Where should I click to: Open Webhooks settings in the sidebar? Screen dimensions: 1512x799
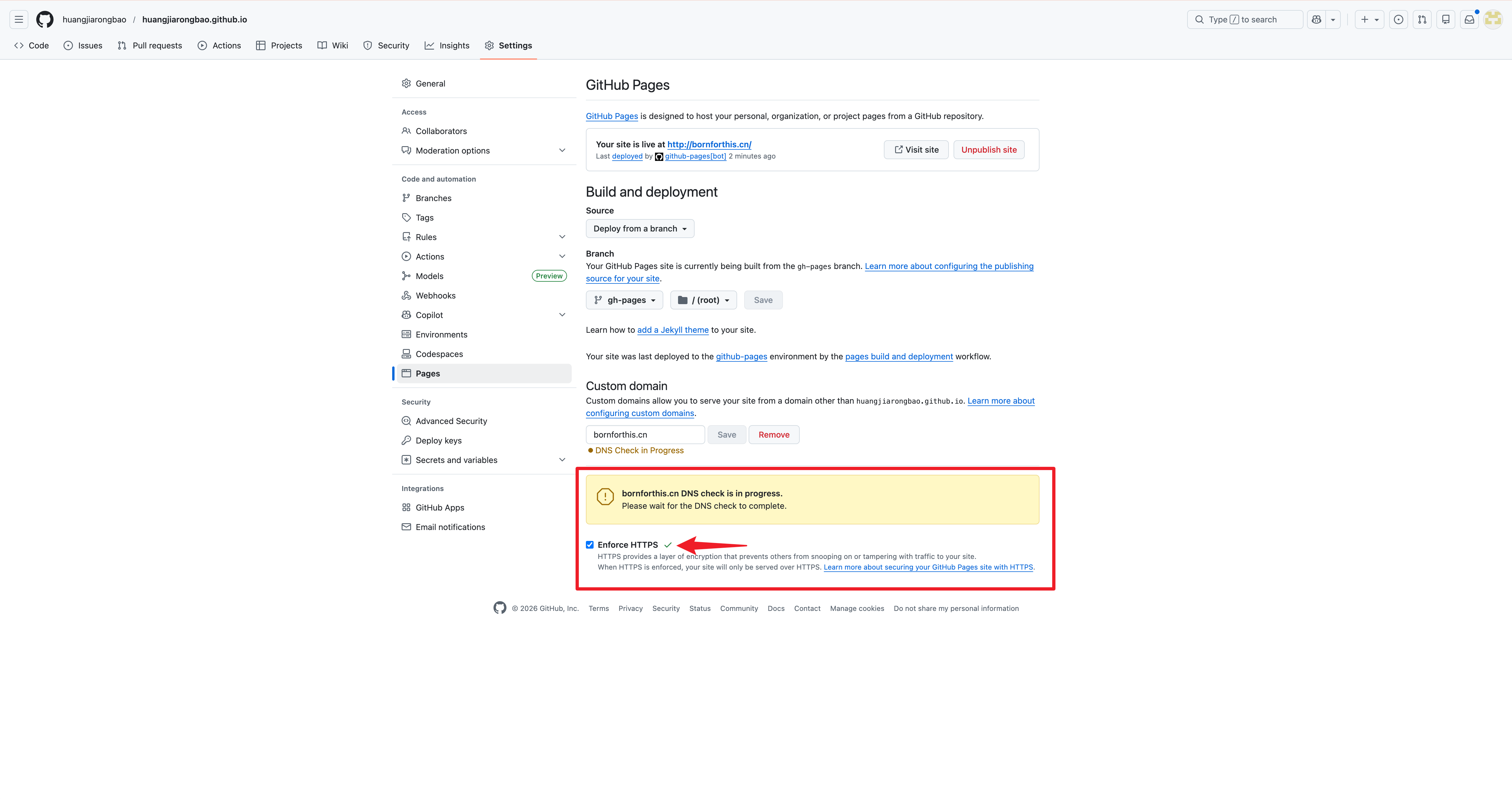(x=484, y=295)
